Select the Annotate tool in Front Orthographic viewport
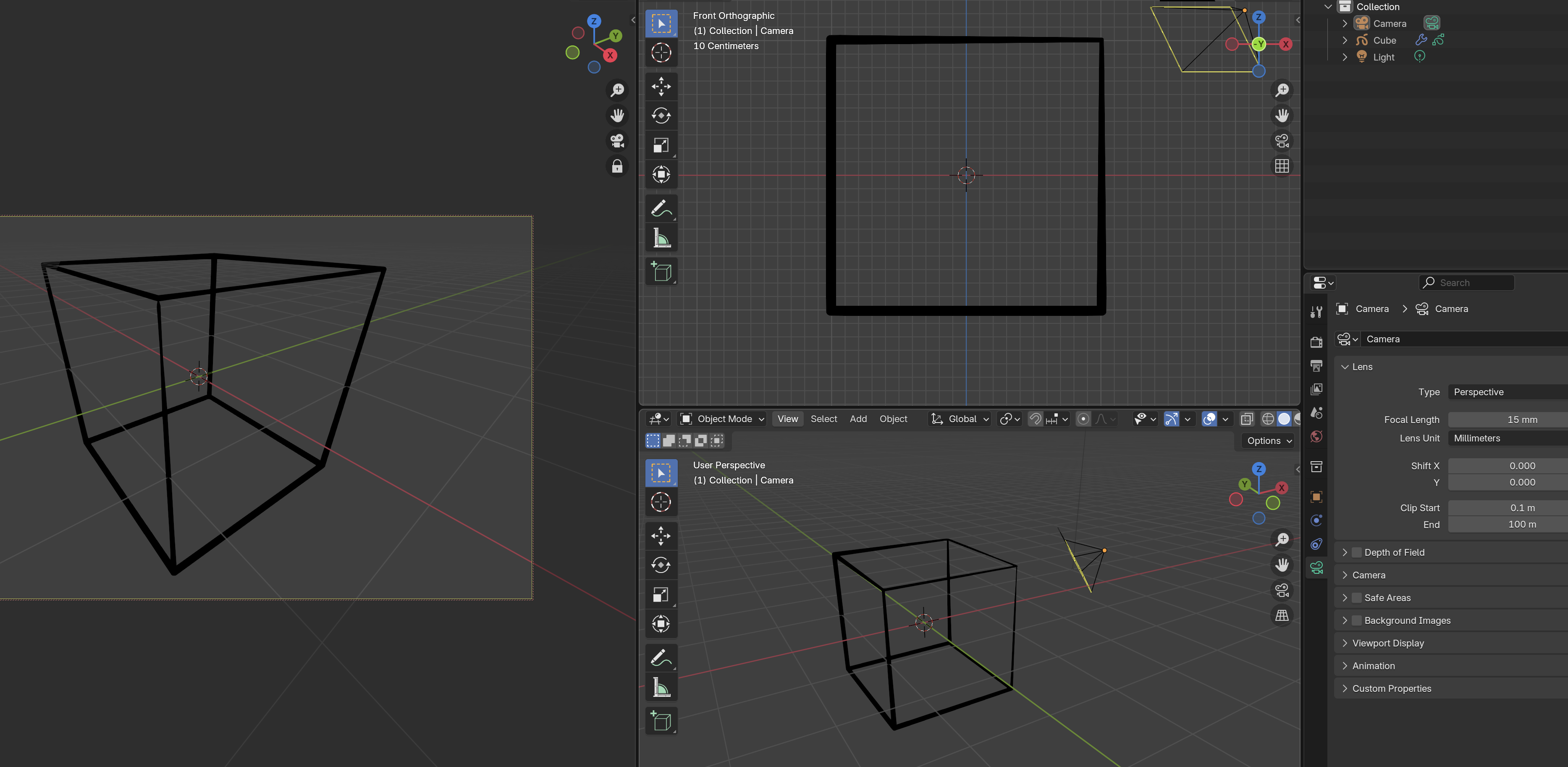1568x767 pixels. pyautogui.click(x=661, y=208)
